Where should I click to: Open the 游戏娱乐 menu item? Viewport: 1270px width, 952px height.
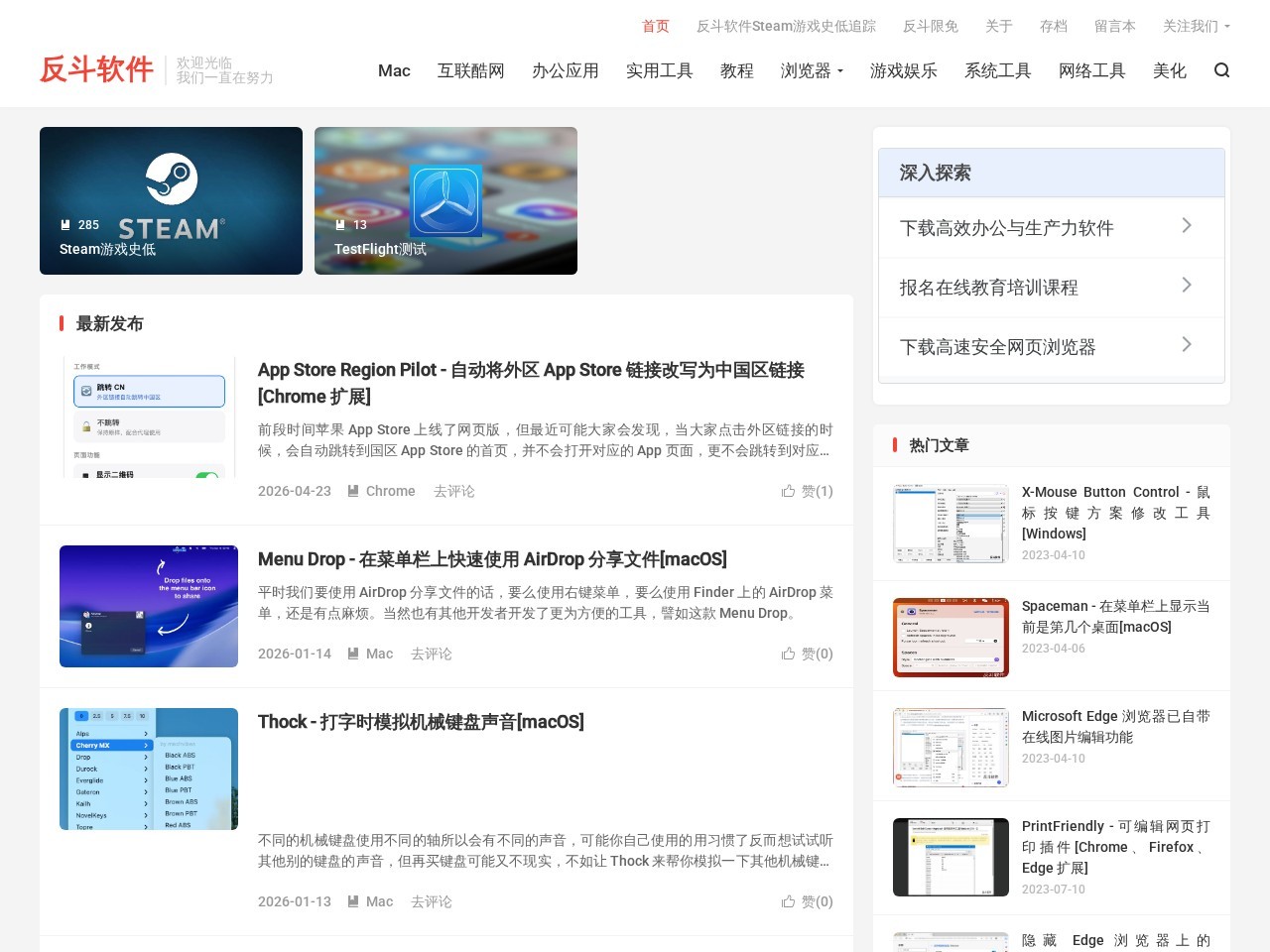pos(904,70)
